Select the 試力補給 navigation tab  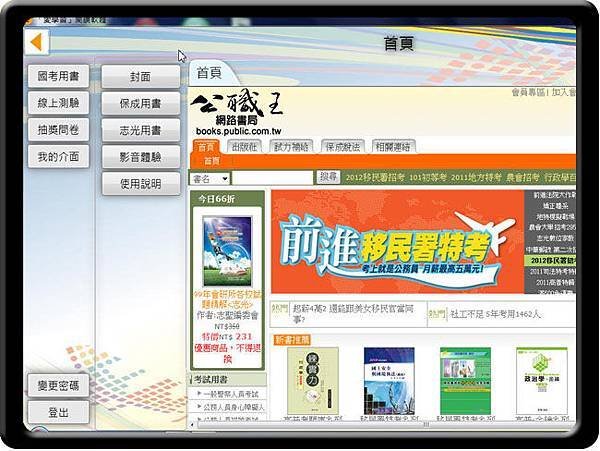291,147
